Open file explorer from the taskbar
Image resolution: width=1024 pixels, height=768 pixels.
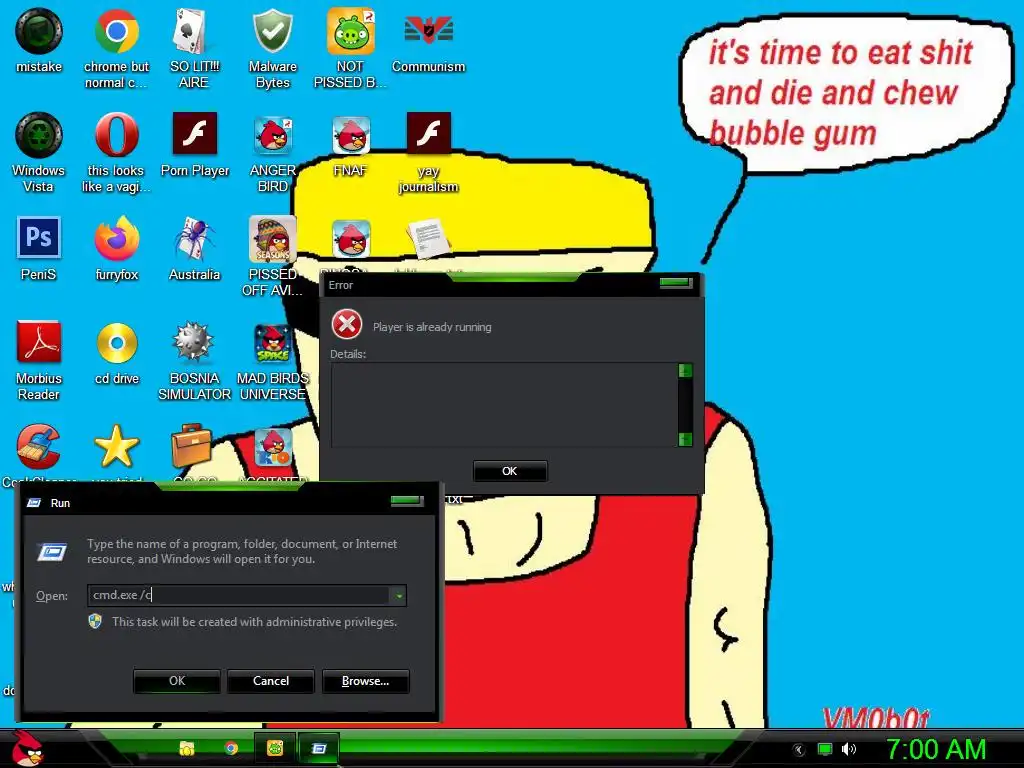[x=187, y=748]
